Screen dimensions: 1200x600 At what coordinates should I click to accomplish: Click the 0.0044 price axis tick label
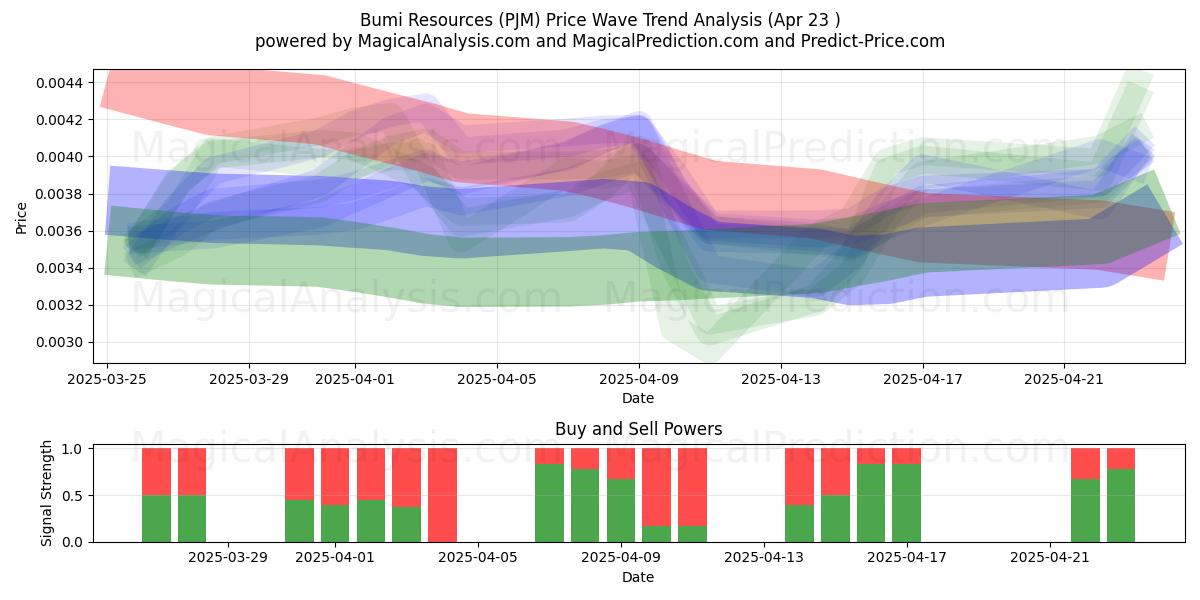61,82
